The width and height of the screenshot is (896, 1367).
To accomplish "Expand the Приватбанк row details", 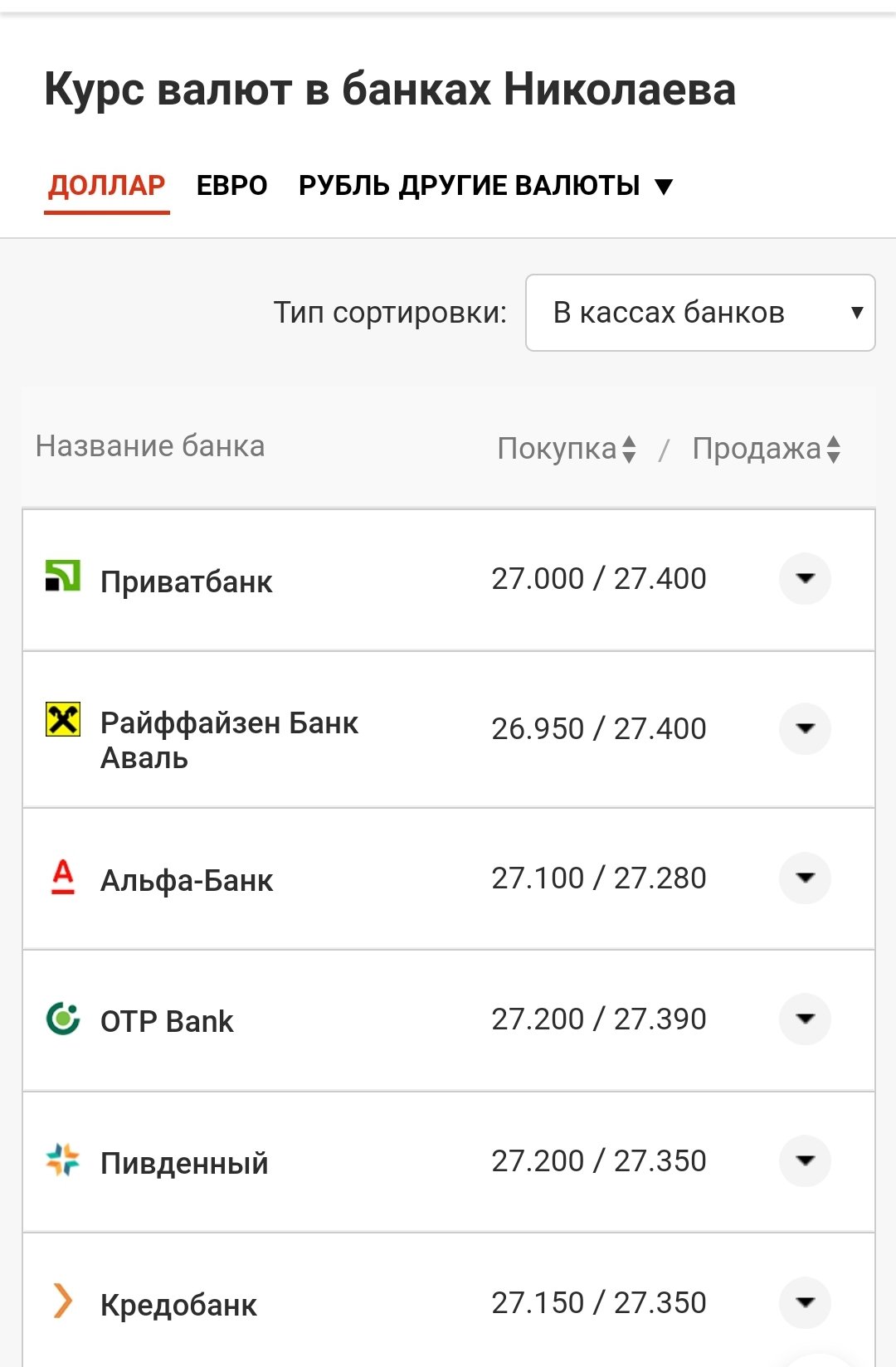I will point(805,578).
